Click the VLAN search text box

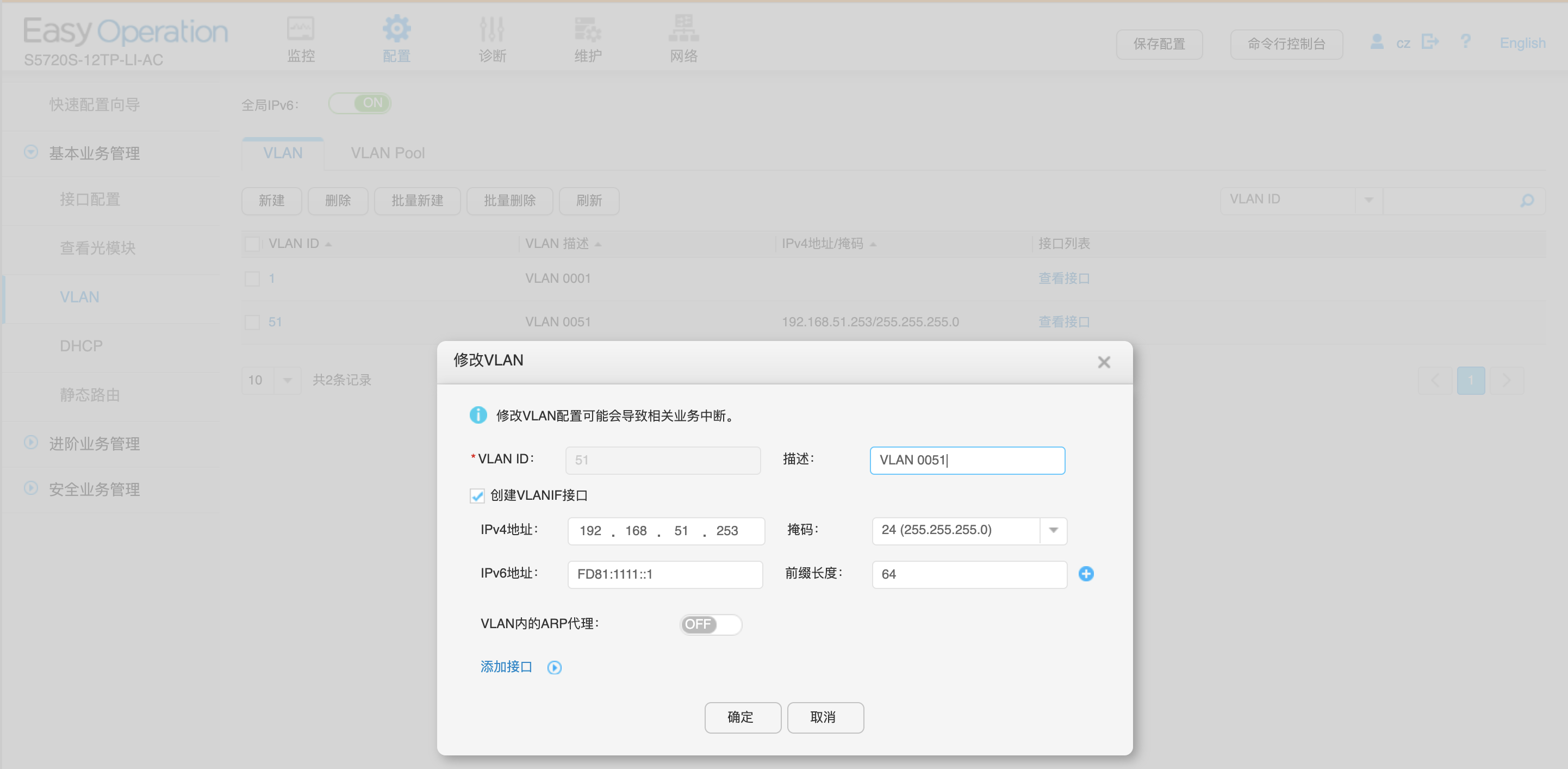click(1451, 200)
